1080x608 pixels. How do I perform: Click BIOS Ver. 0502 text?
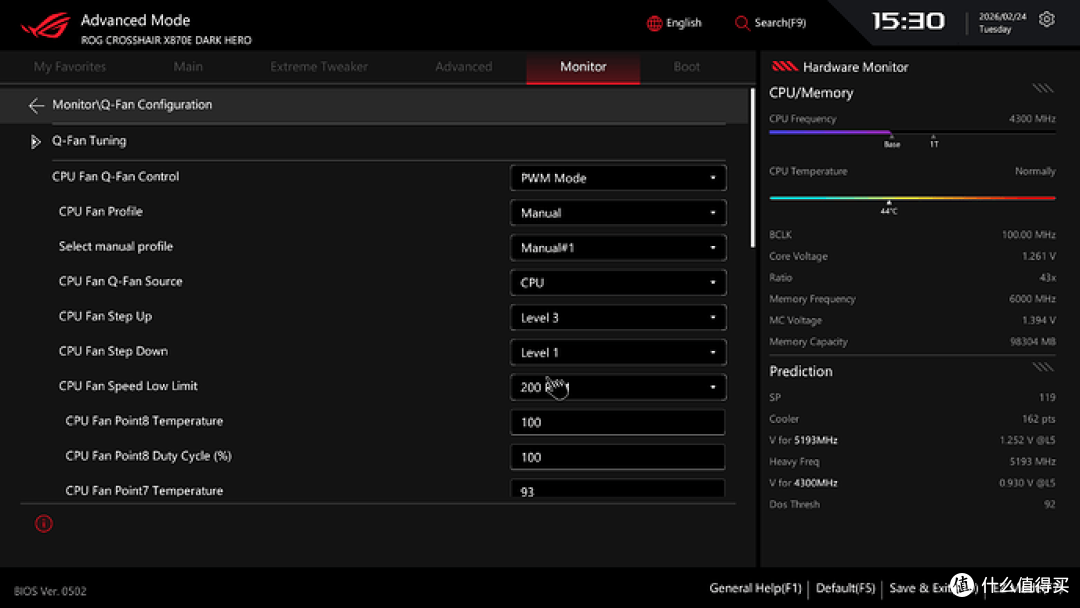[x=50, y=591]
